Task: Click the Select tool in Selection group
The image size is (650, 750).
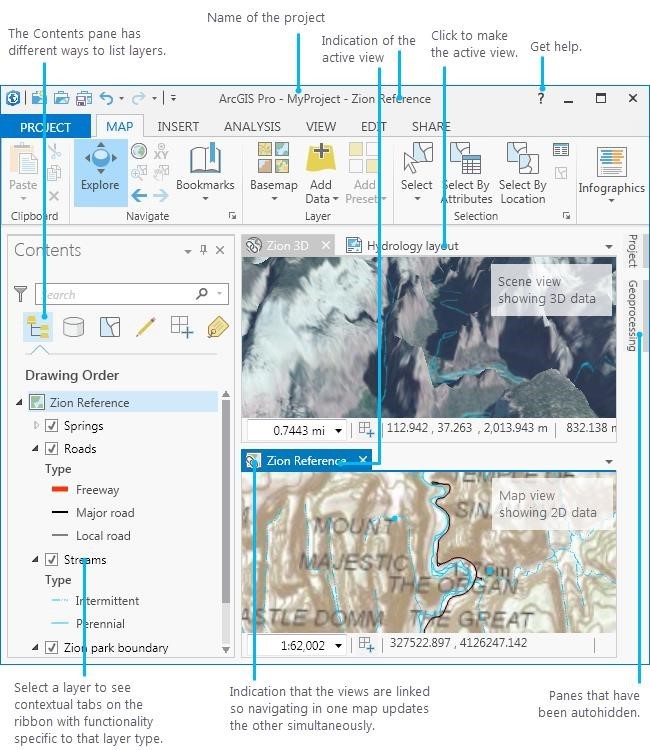Action: point(417,171)
